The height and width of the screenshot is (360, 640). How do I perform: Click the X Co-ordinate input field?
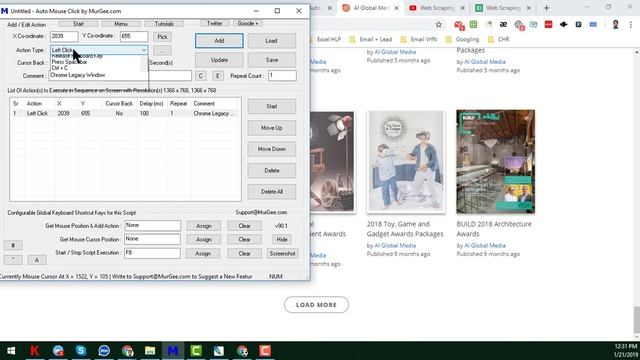point(64,36)
